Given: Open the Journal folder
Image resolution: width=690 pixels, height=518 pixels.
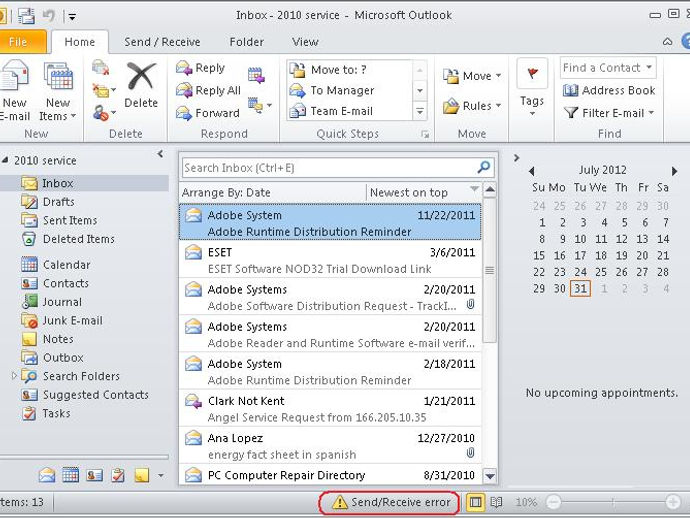Looking at the screenshot, I should click(x=62, y=302).
